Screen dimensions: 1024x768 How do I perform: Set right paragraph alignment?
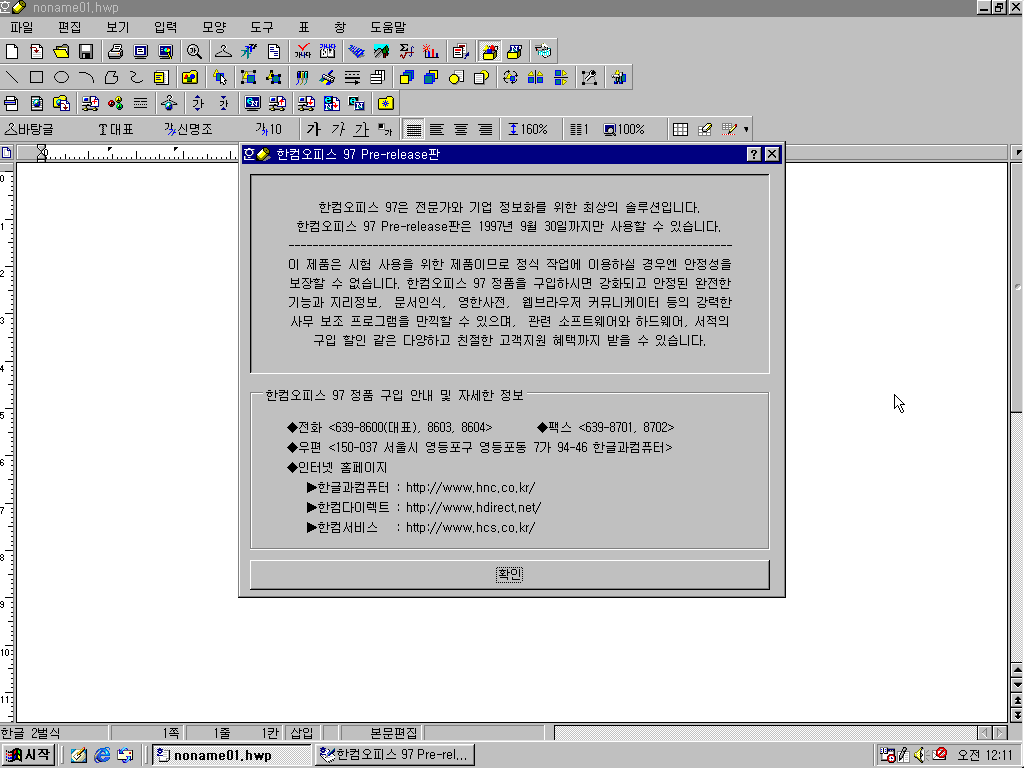(485, 129)
